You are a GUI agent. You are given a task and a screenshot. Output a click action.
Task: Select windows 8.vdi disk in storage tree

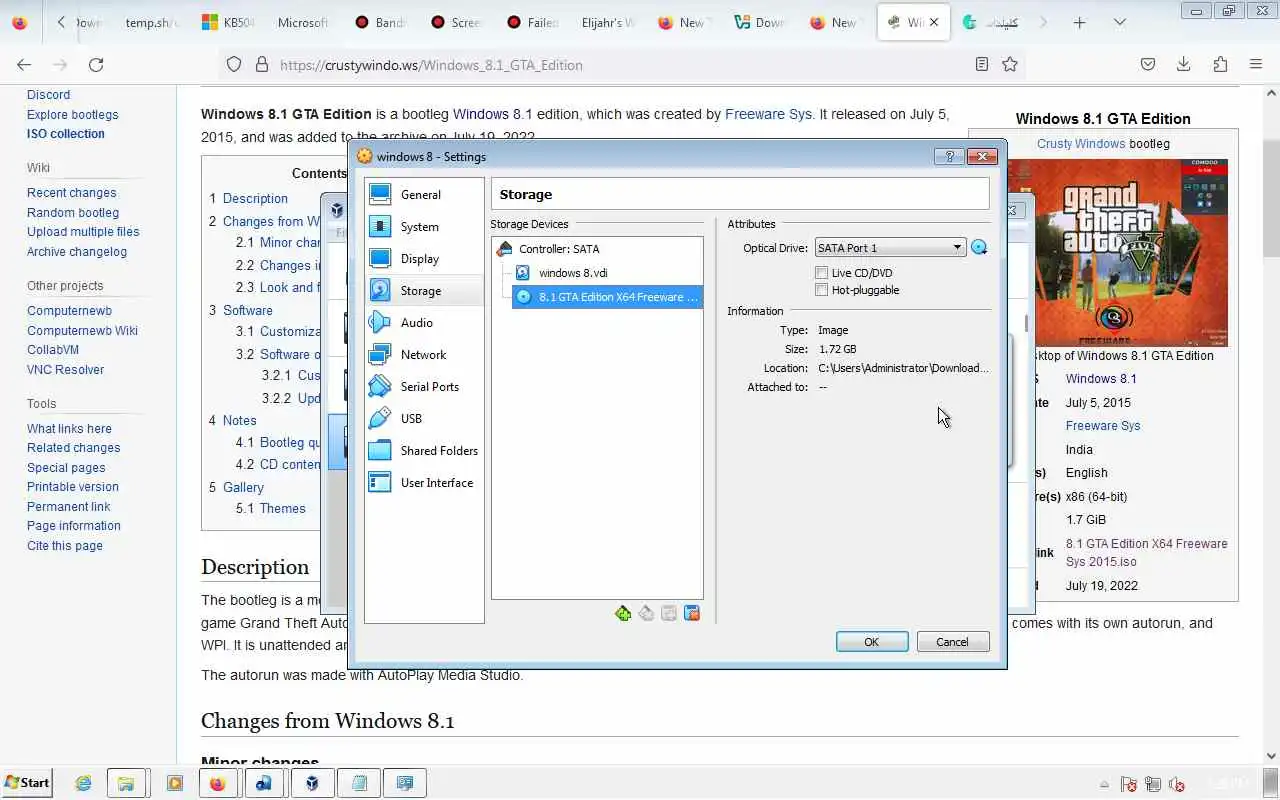pyautogui.click(x=573, y=273)
